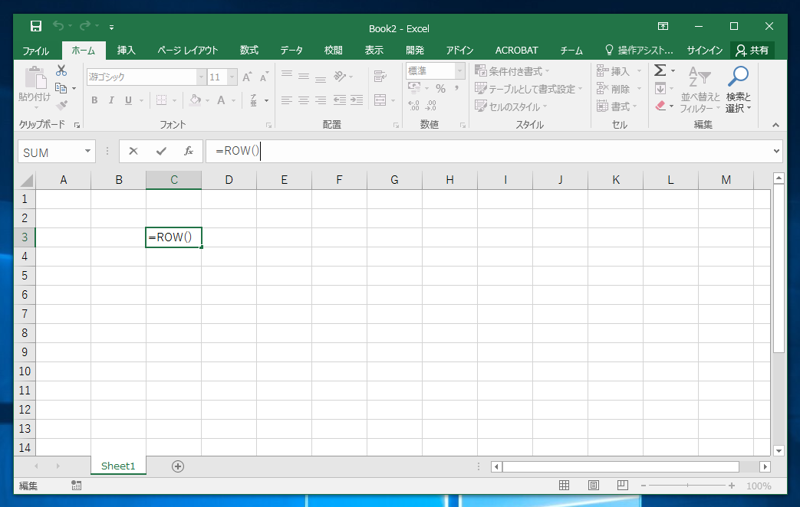Cancel formula entry with X button

tap(133, 151)
